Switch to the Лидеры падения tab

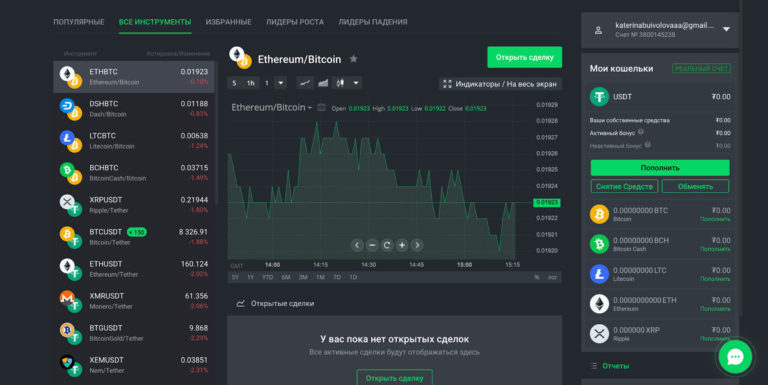(373, 22)
